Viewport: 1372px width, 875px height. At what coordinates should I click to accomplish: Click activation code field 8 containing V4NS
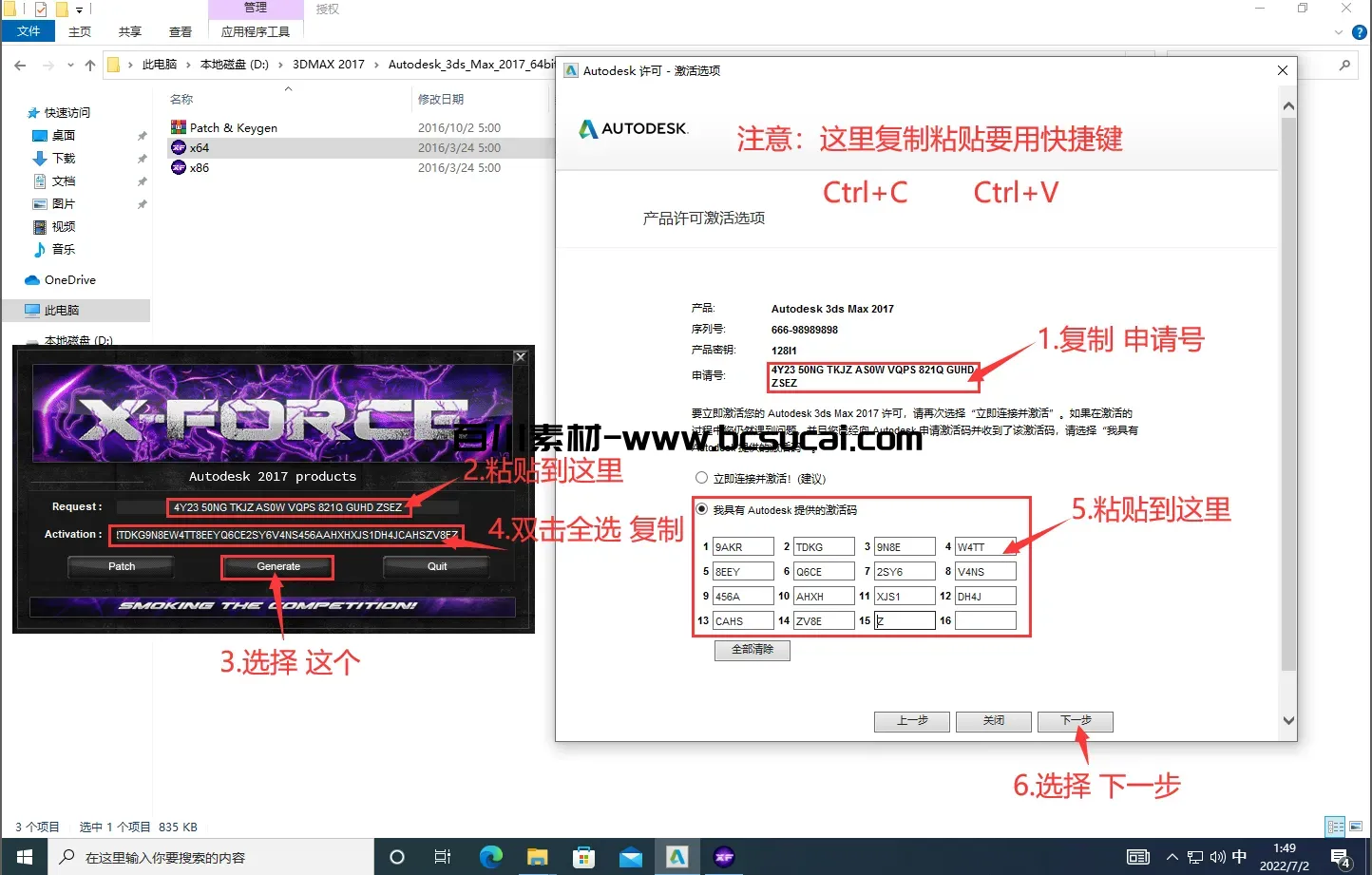(985, 572)
